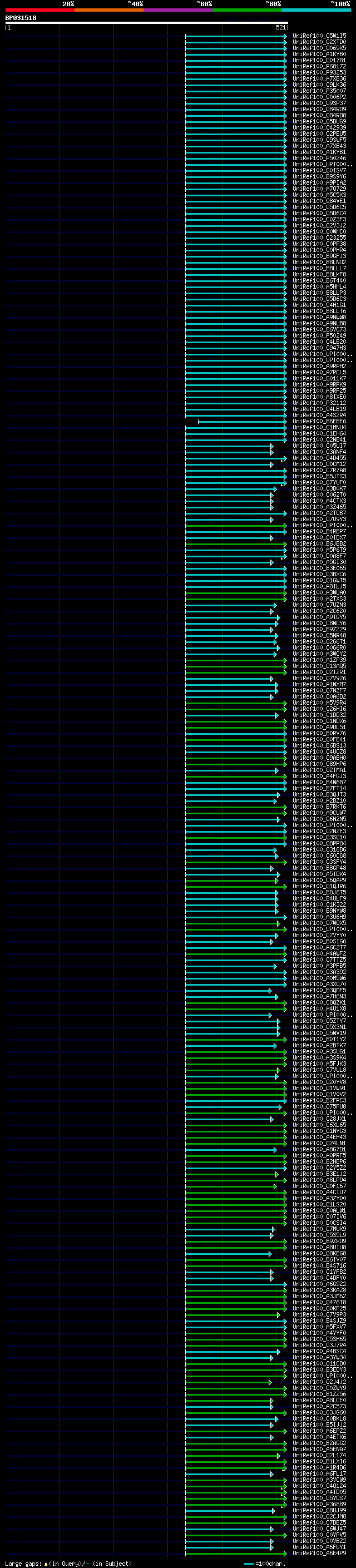
Task: Select label UniRef100_A6E4P9
Action: (319, 1554)
